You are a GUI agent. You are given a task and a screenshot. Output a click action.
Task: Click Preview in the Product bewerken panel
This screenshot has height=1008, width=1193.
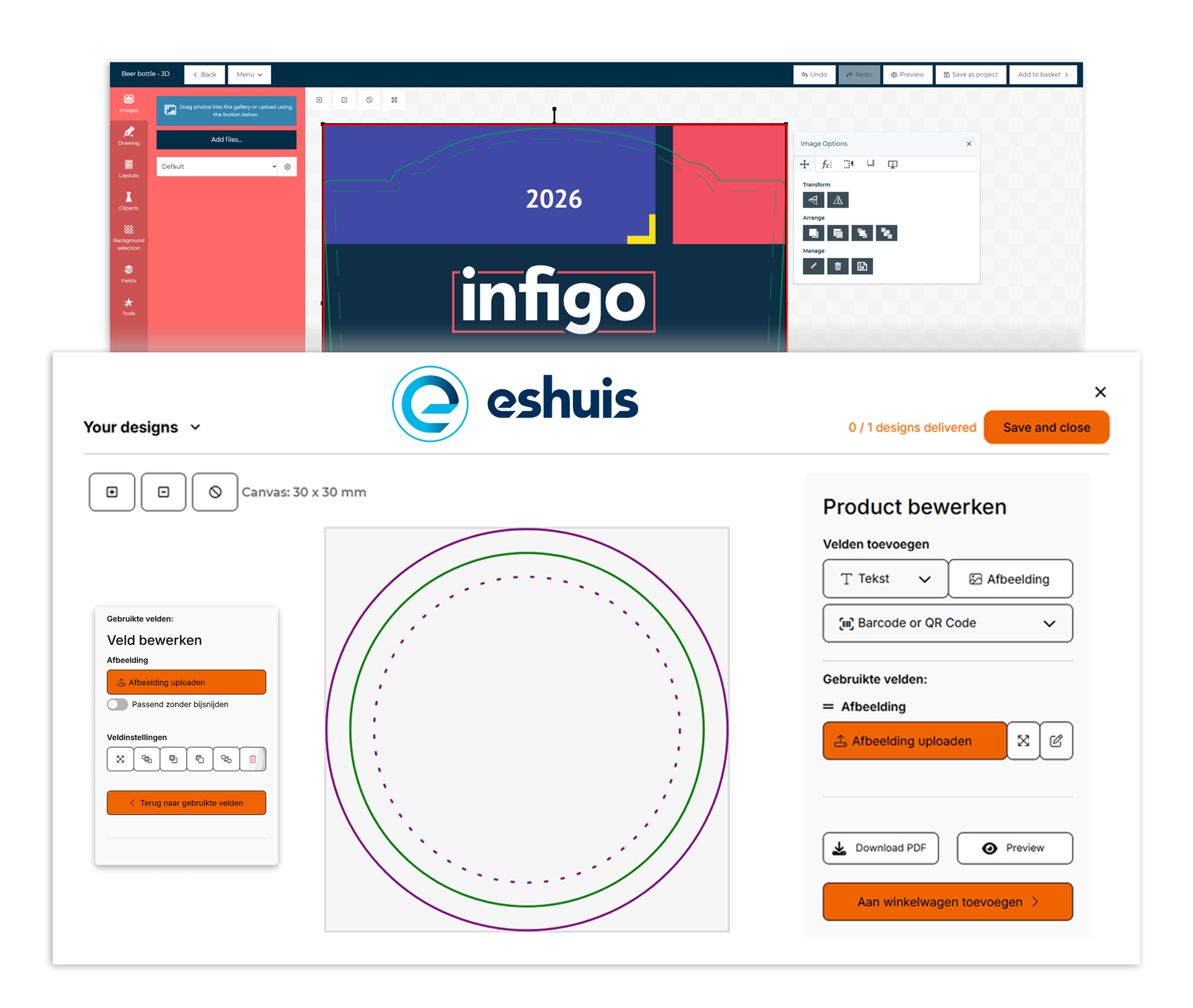pos(1015,848)
